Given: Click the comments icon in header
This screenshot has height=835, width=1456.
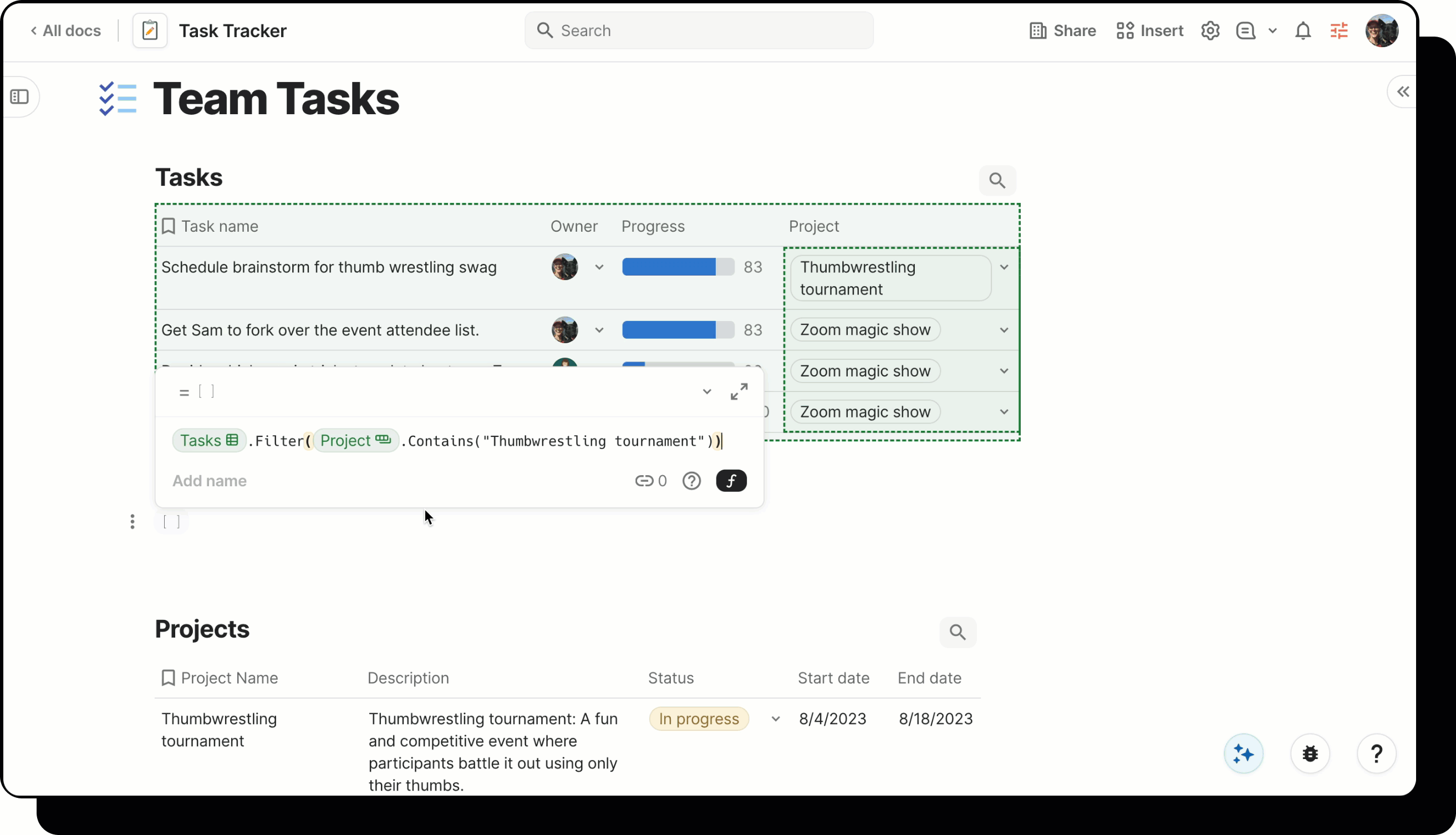Looking at the screenshot, I should click(1245, 30).
